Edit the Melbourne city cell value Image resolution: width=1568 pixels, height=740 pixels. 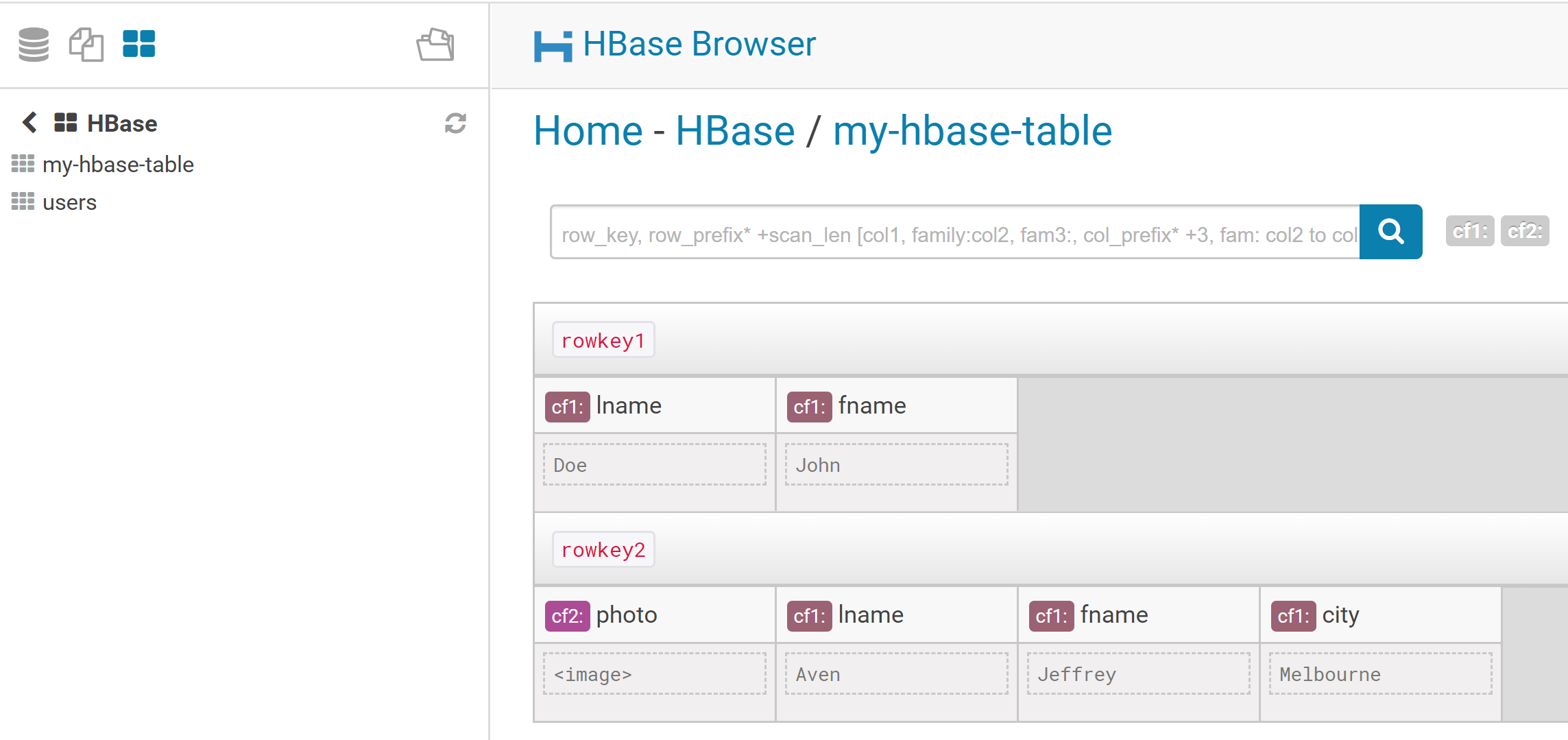(1380, 674)
